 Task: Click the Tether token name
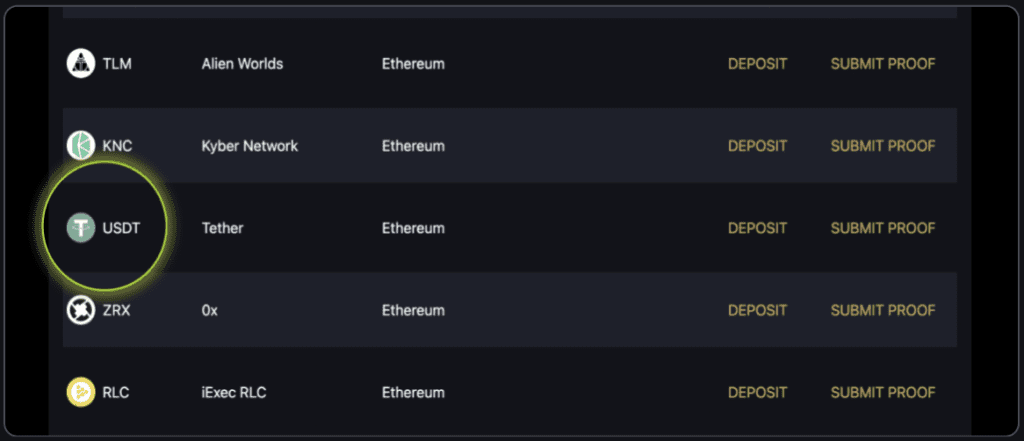pyautogui.click(x=222, y=228)
